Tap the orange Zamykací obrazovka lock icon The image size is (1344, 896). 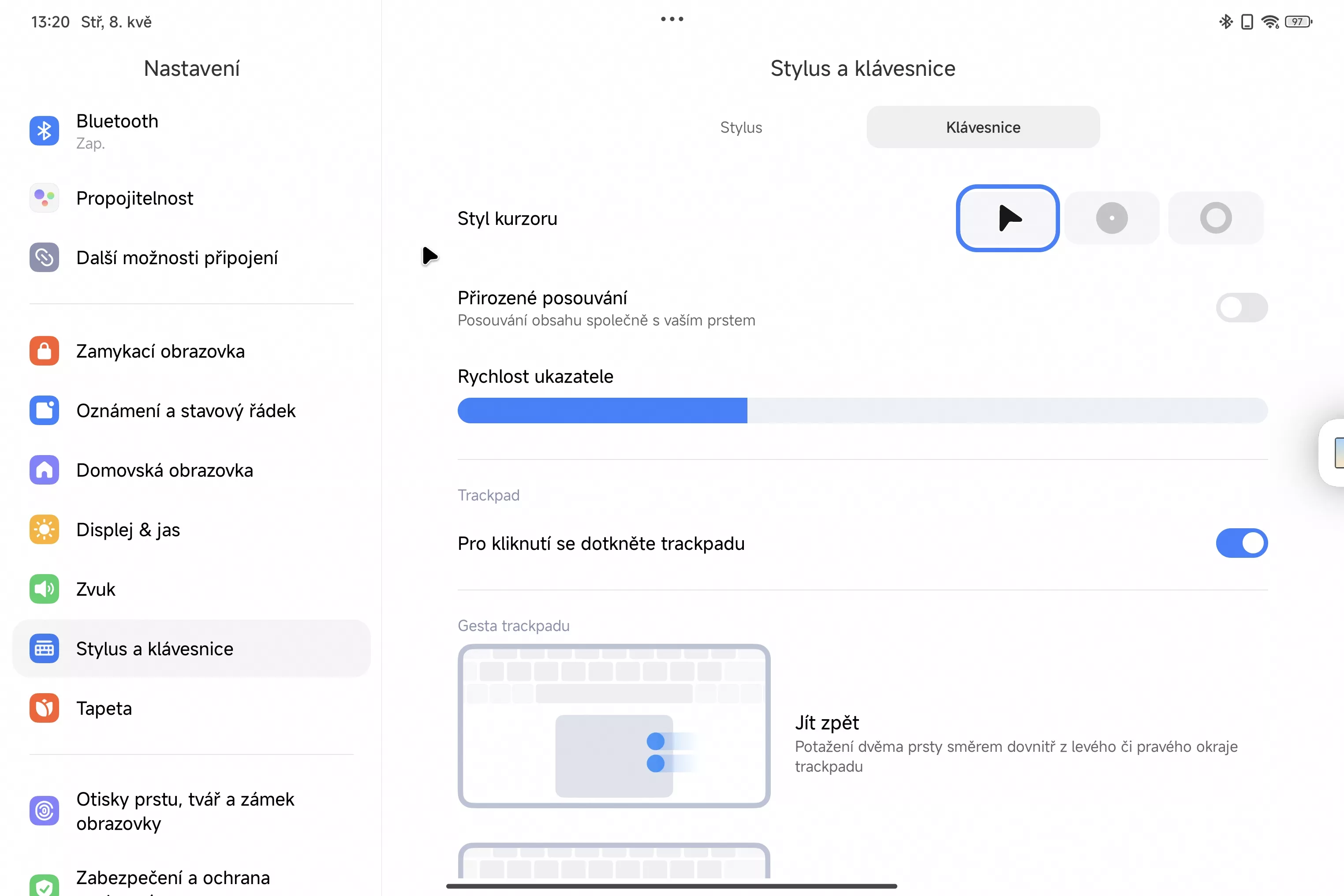[44, 351]
